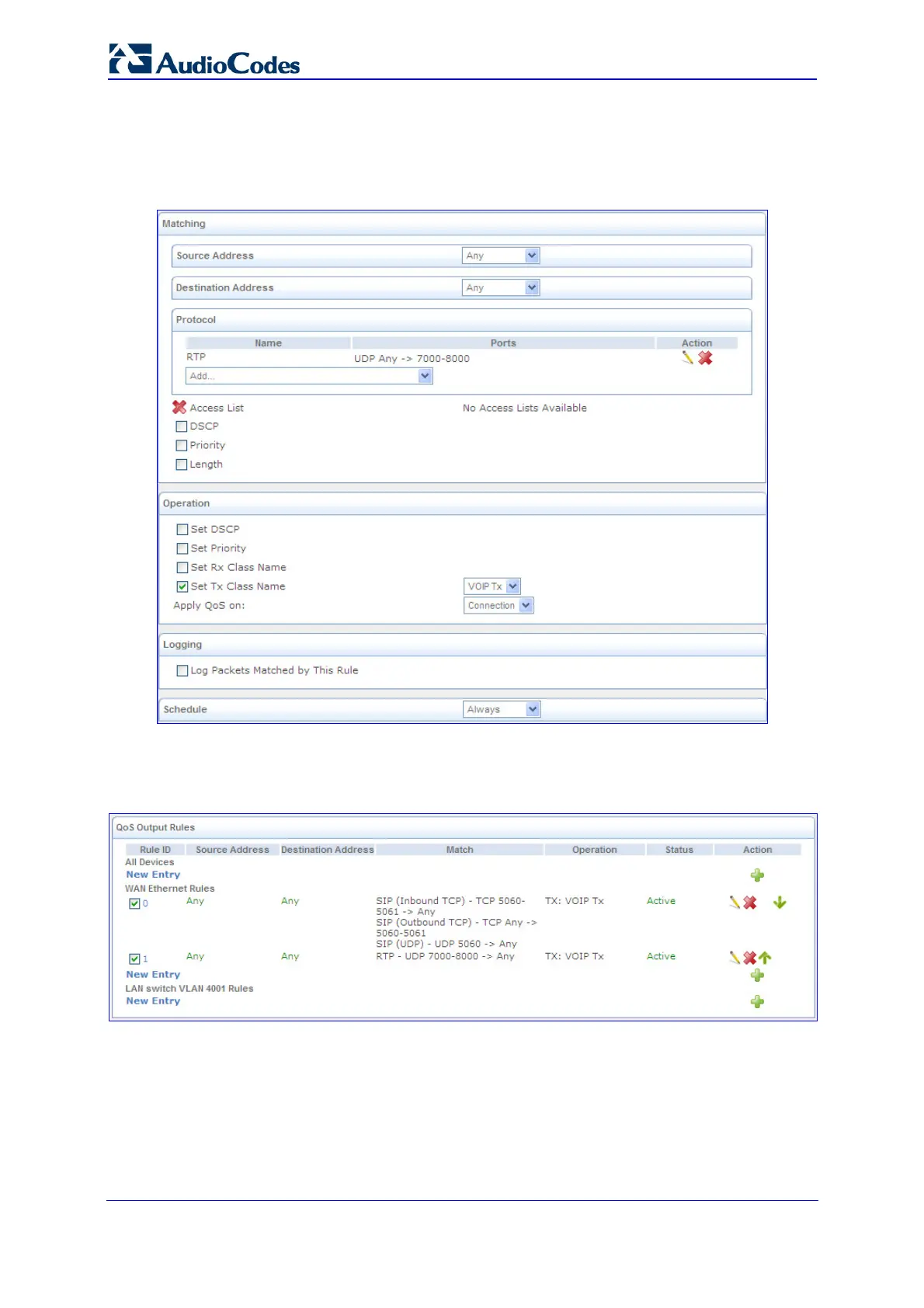Uncheck Set Tx Class Name option
This screenshot has height=1308, width=924.
182,586
